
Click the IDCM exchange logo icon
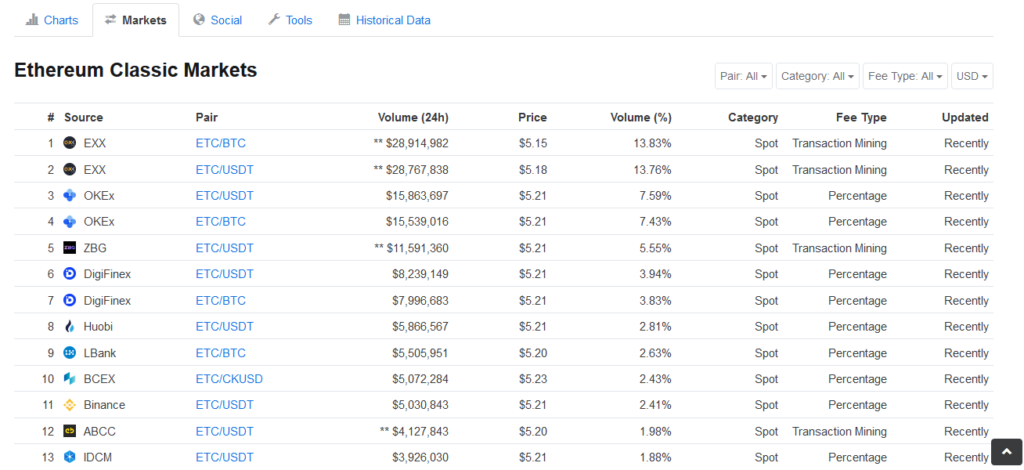(70, 457)
